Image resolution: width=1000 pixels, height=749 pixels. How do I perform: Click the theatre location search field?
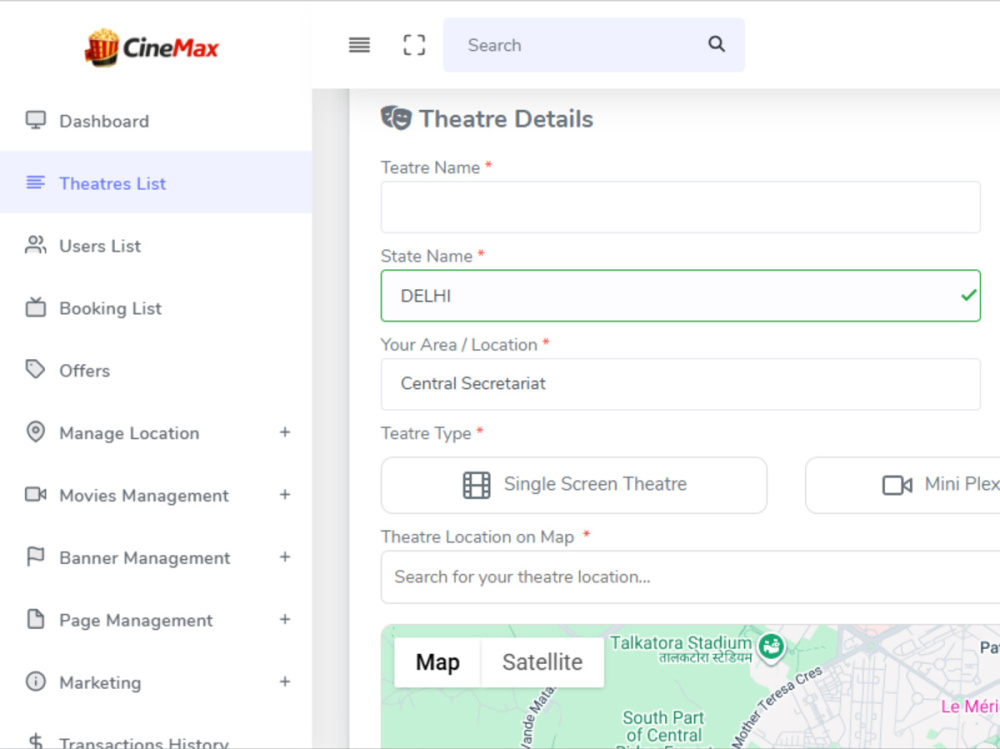coord(691,577)
